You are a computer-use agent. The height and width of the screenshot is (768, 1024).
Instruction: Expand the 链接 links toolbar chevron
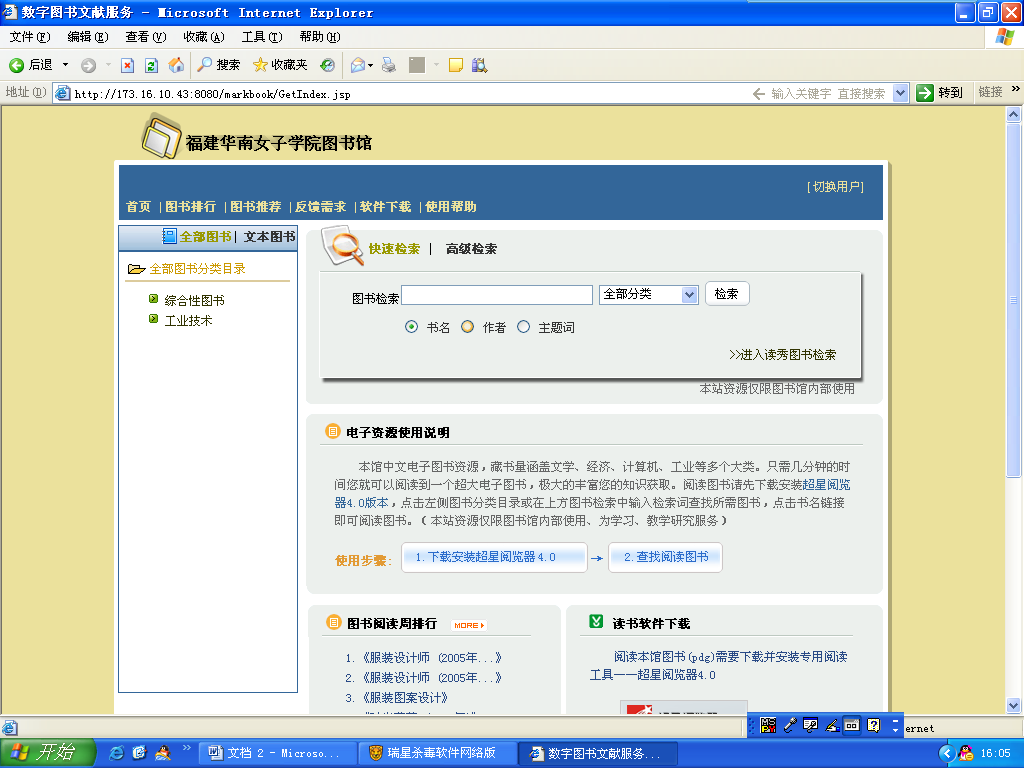(1016, 89)
